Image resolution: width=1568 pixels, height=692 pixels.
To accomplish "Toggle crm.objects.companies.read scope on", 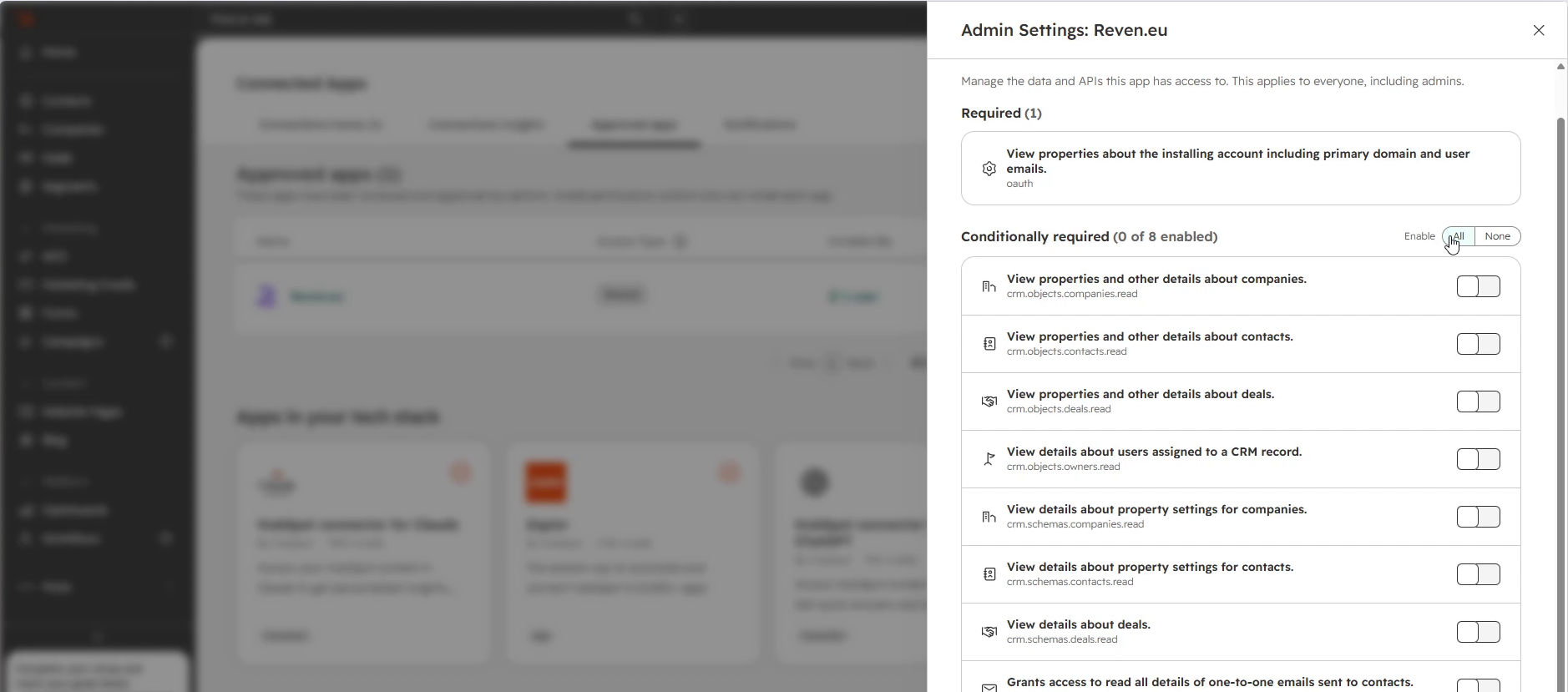I will point(1479,286).
